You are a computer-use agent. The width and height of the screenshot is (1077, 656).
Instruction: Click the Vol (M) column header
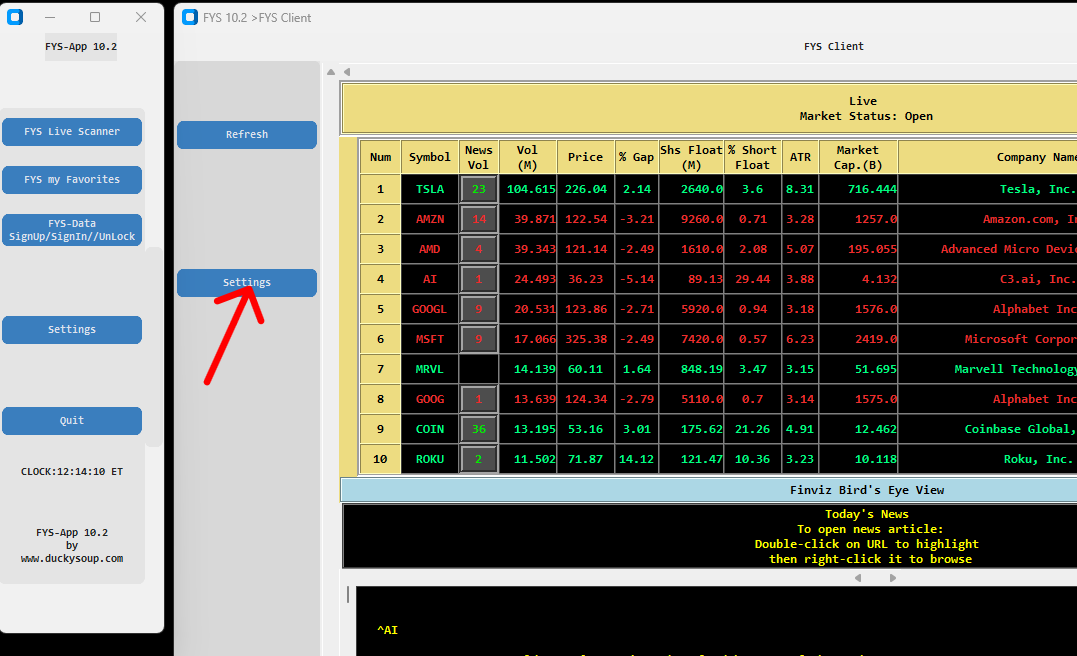(x=528, y=157)
